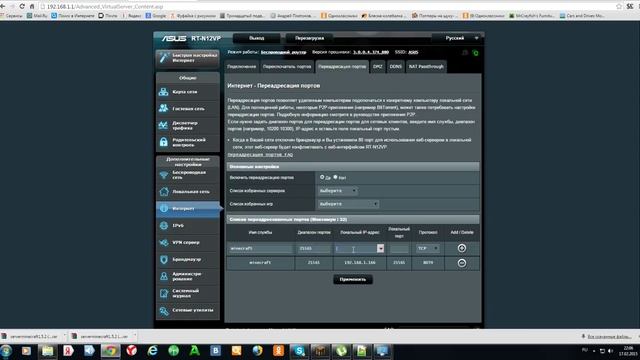
Task: Open Wireless (Беспроводная сеть) wifi icon
Action: pyautogui.click(x=164, y=175)
